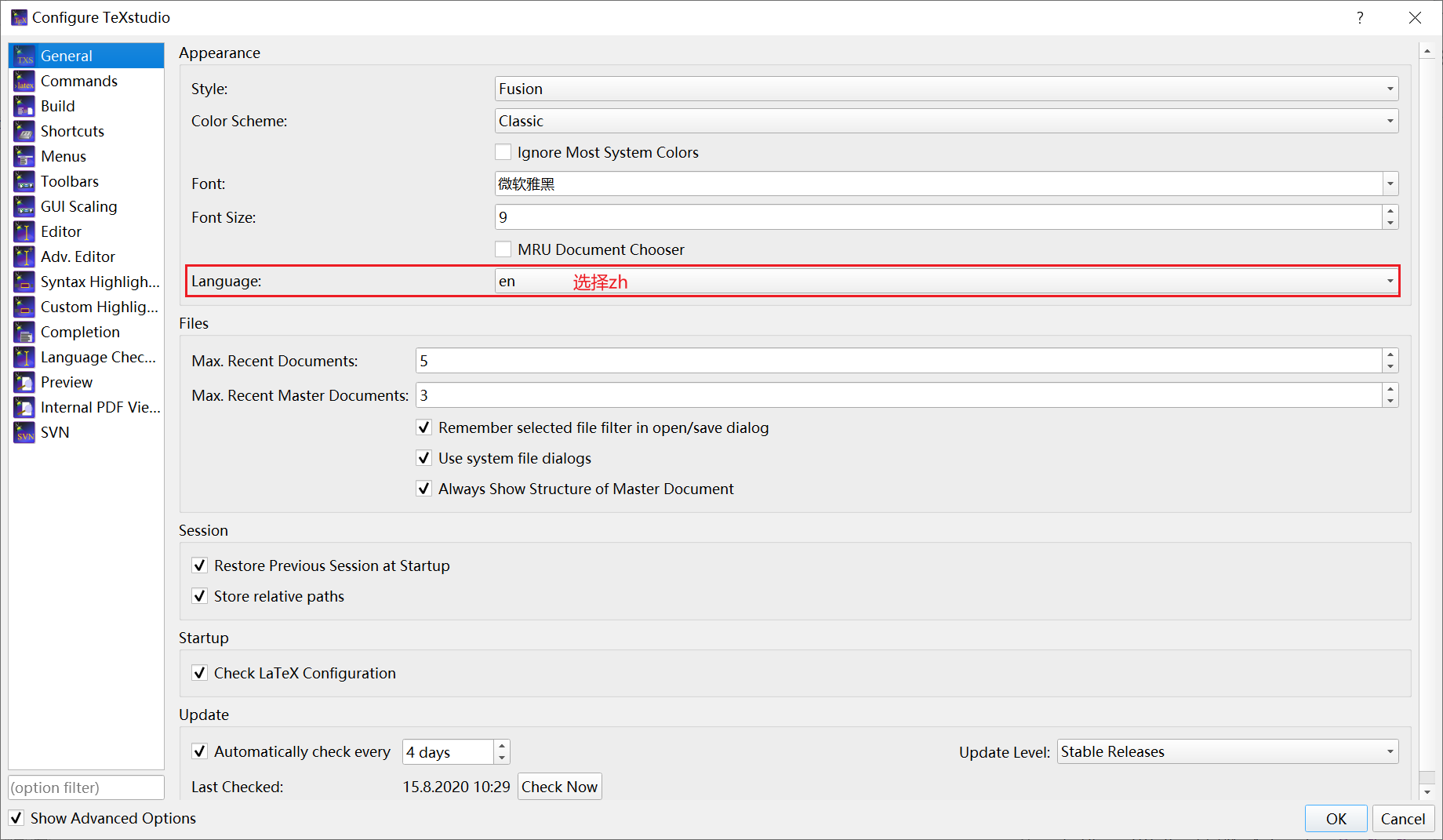1443x840 pixels.
Task: Open the Language dropdown showing en
Action: (947, 281)
